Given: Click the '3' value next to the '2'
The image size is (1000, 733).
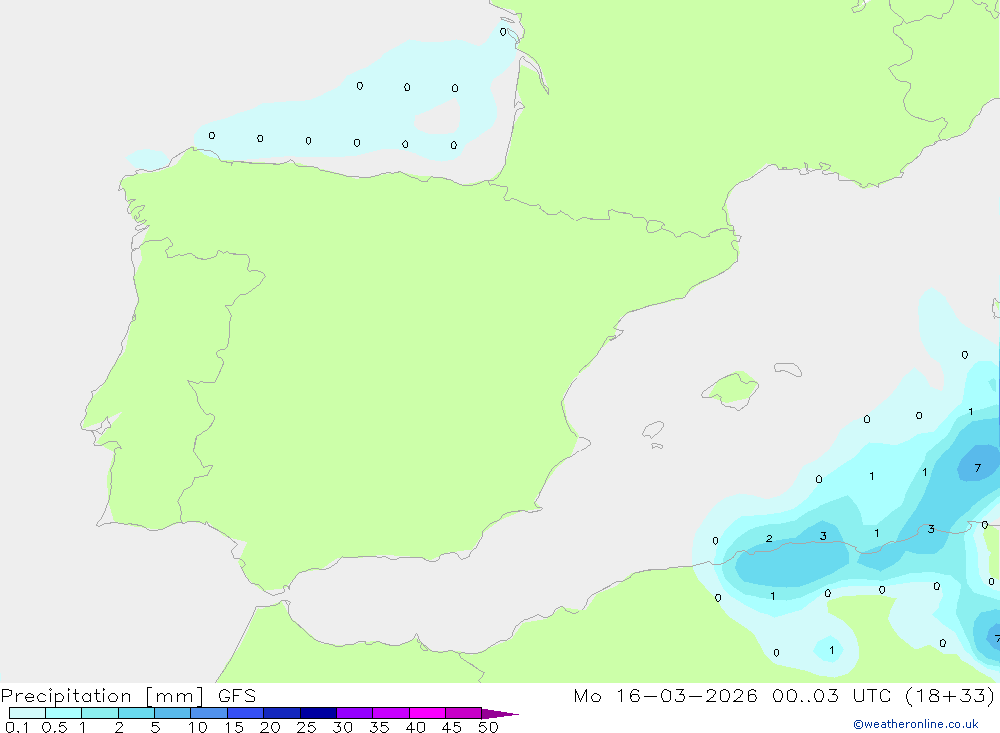Looking at the screenshot, I should click(823, 536).
